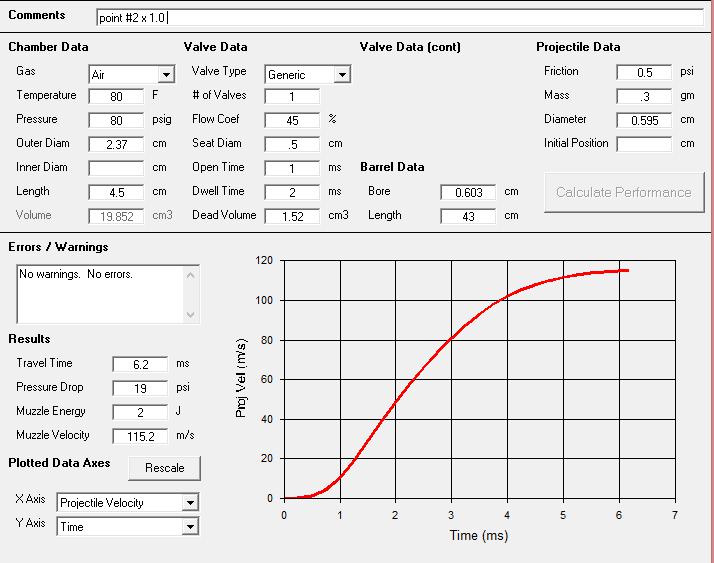Viewport: 714px width, 563px height.
Task: Click the Comments text field
Action: (x=400, y=18)
